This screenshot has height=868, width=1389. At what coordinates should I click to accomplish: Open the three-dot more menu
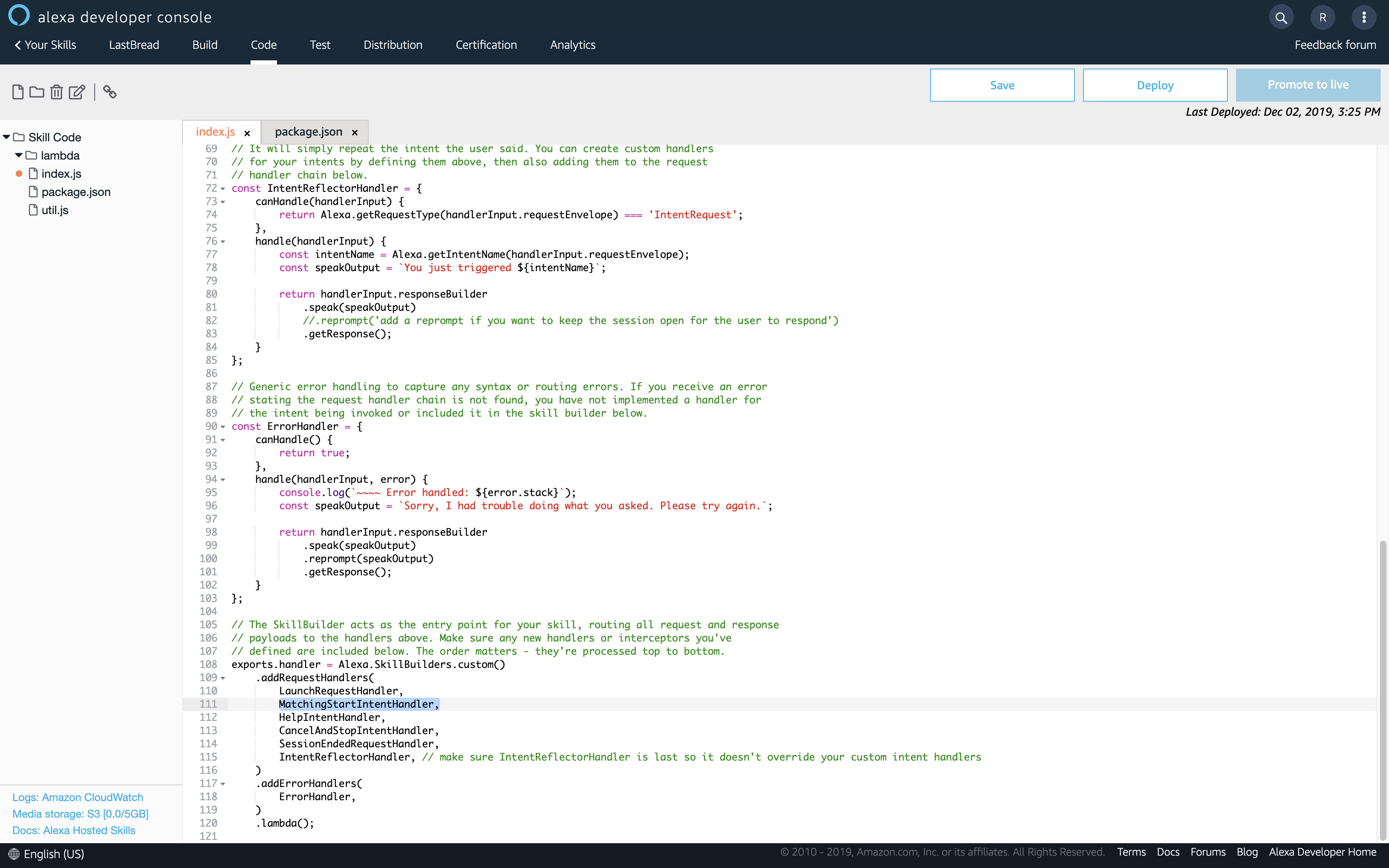tap(1364, 17)
